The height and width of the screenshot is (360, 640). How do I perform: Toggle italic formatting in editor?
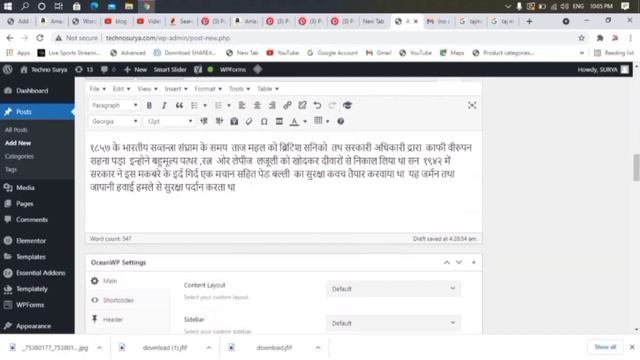coord(164,105)
